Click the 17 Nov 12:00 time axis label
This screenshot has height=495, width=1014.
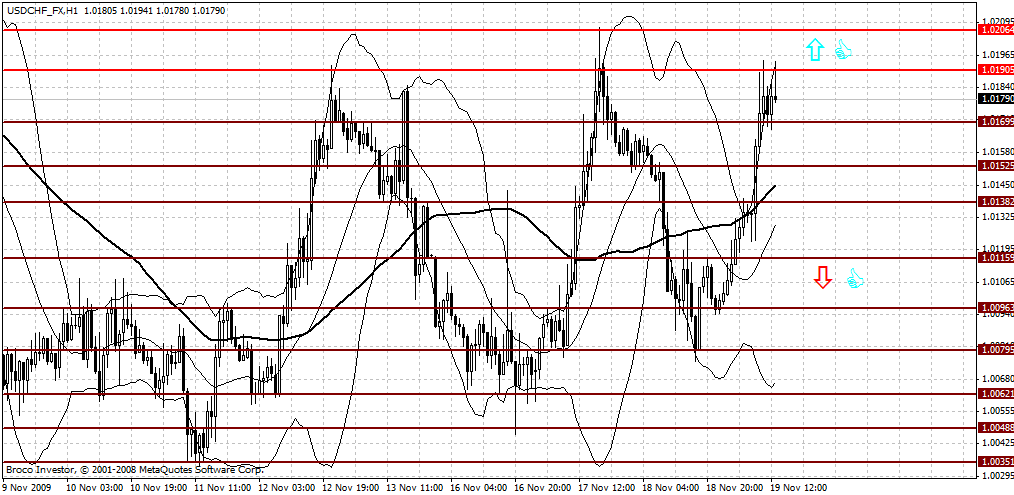click(x=606, y=487)
